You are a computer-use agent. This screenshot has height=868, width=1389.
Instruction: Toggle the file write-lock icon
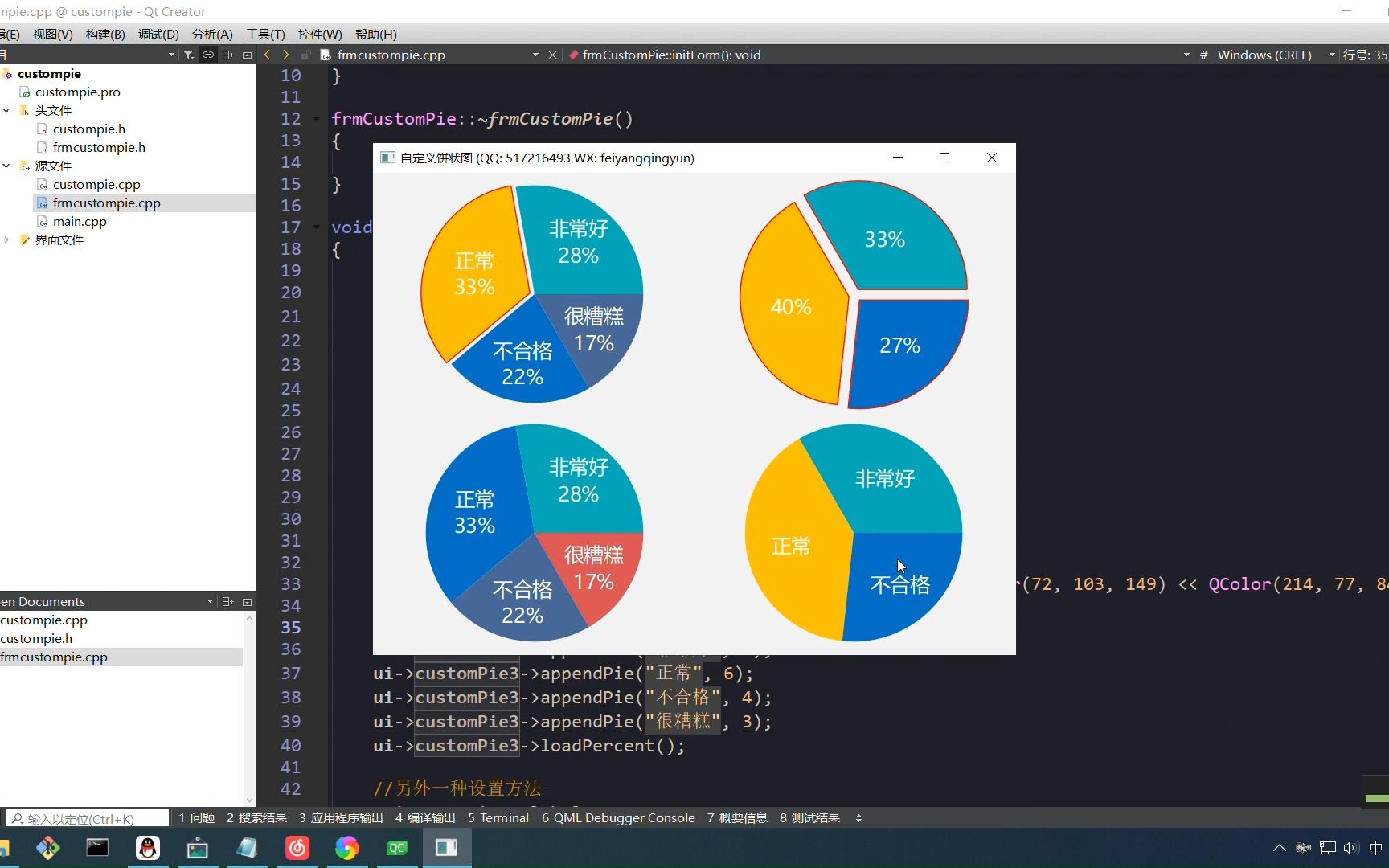pyautogui.click(x=305, y=55)
